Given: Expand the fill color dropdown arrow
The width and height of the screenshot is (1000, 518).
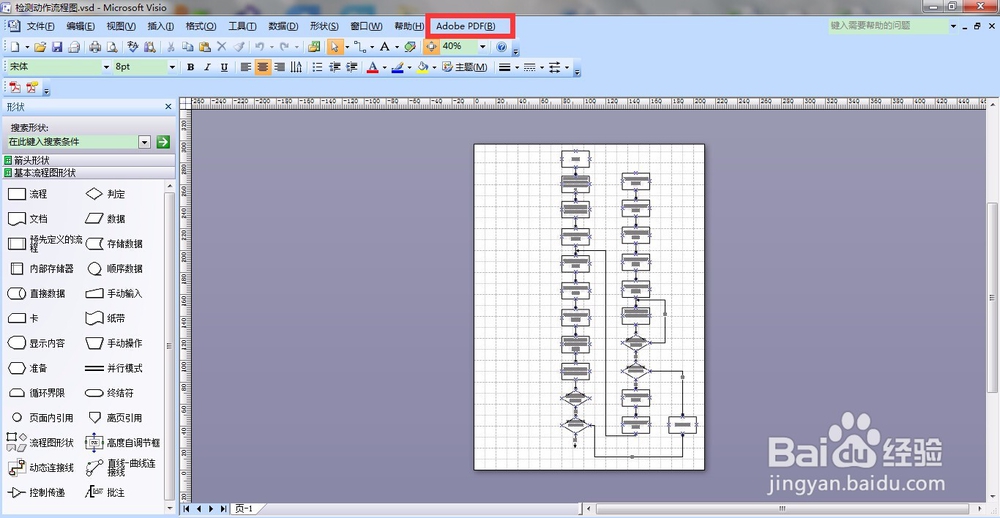Looking at the screenshot, I should 434,67.
